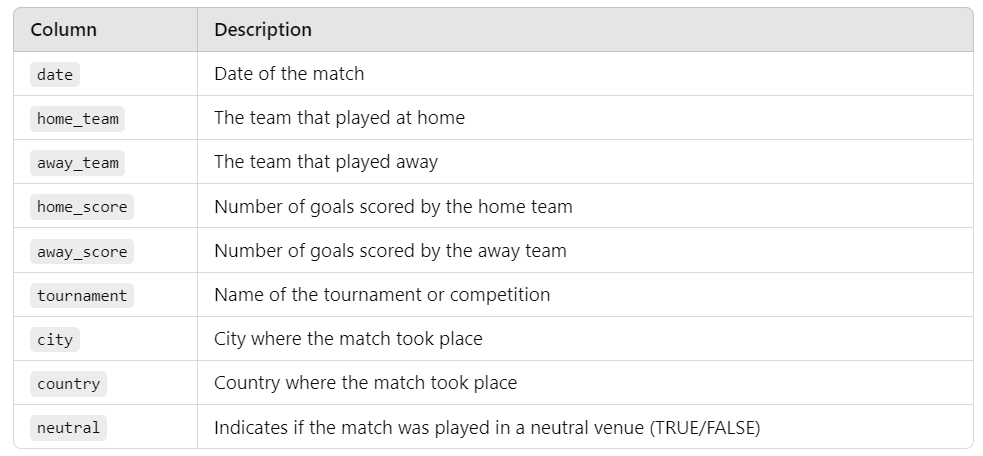983x456 pixels.
Task: Select the home_team code label
Action: pyautogui.click(x=78, y=119)
